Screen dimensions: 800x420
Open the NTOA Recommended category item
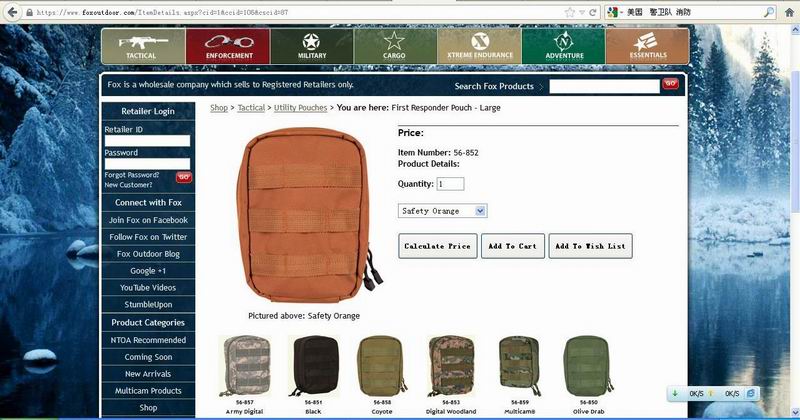coord(148,340)
